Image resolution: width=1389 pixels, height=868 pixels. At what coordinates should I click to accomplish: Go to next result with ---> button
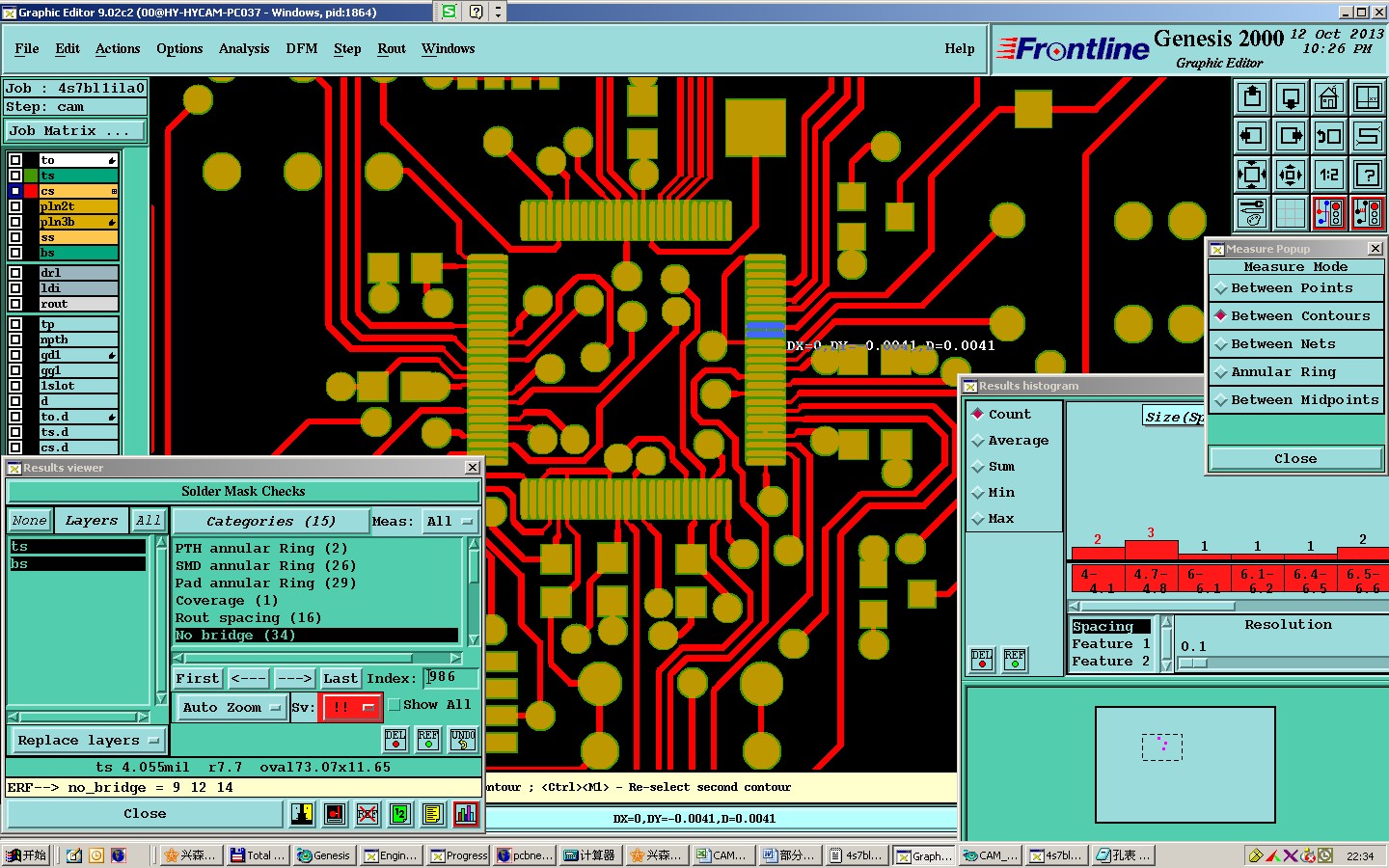pos(294,679)
